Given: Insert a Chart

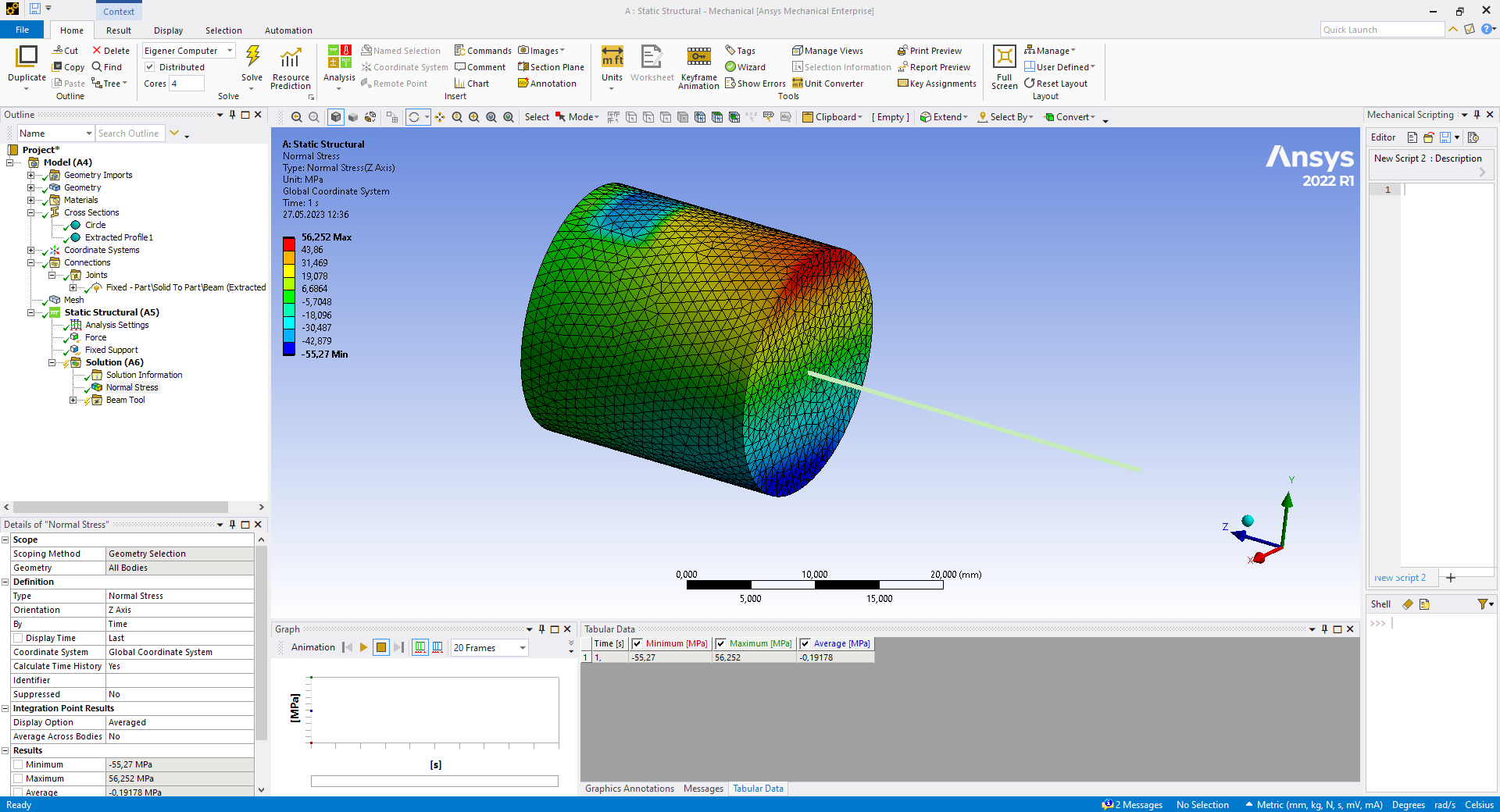Looking at the screenshot, I should click(x=472, y=84).
